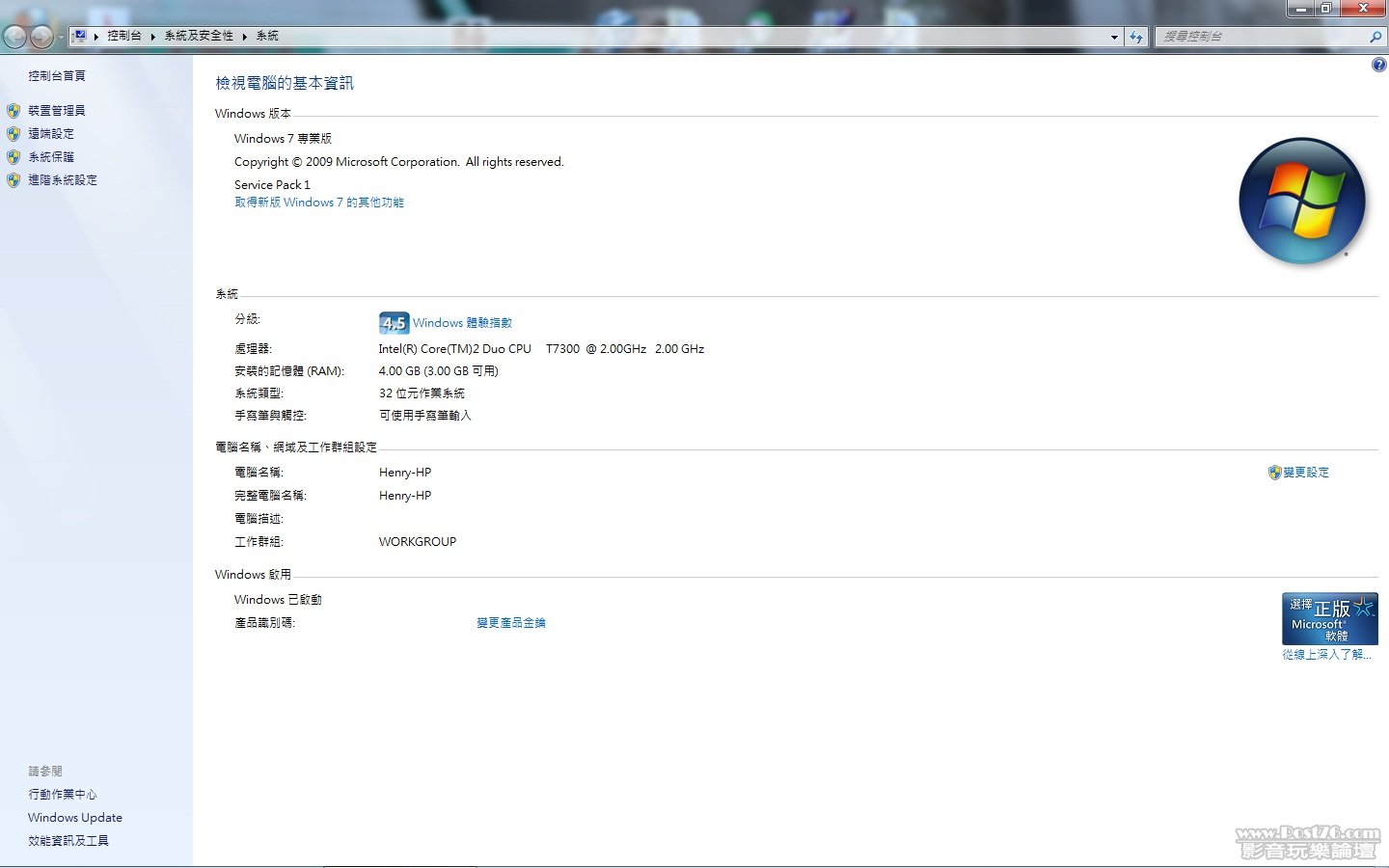1389x868 pixels.
Task: Expand the arrow after 控制台 breadcrumb
Action: (x=152, y=37)
